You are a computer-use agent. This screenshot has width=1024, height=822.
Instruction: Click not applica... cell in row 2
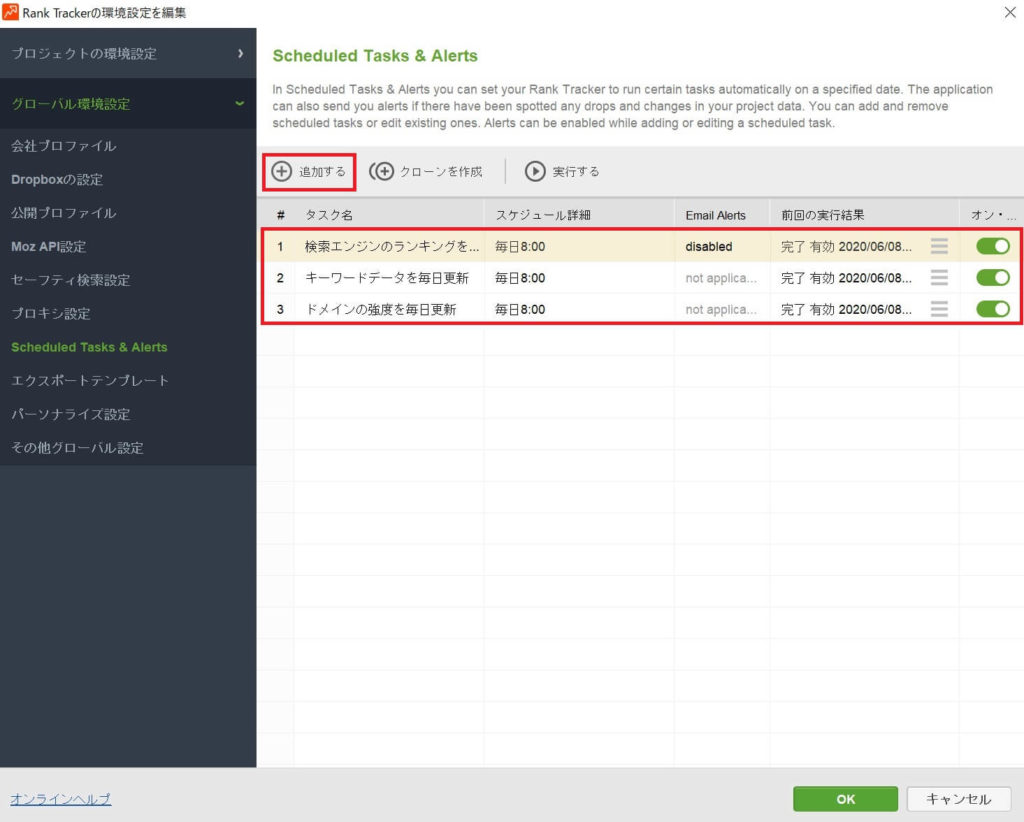[x=721, y=277]
